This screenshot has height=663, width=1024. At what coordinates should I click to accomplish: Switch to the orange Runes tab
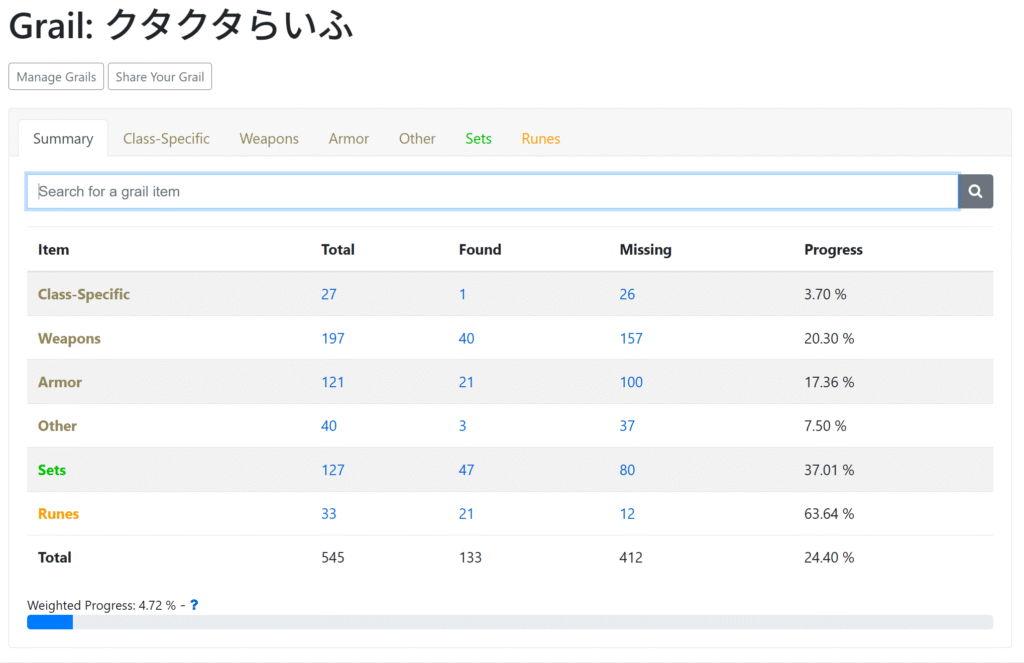[540, 139]
